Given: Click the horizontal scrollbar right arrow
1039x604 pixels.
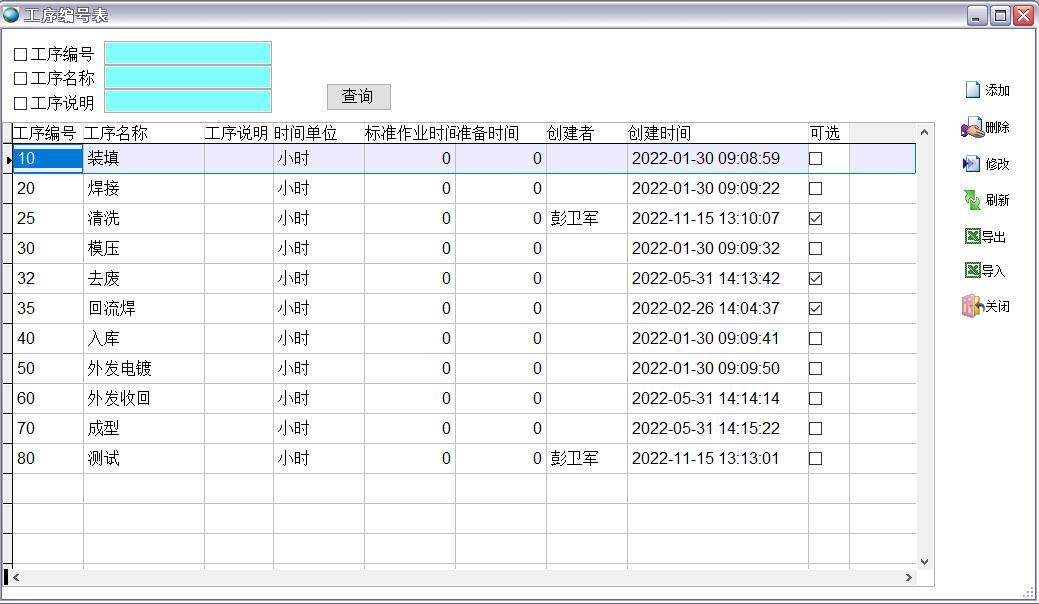Looking at the screenshot, I should 909,577.
